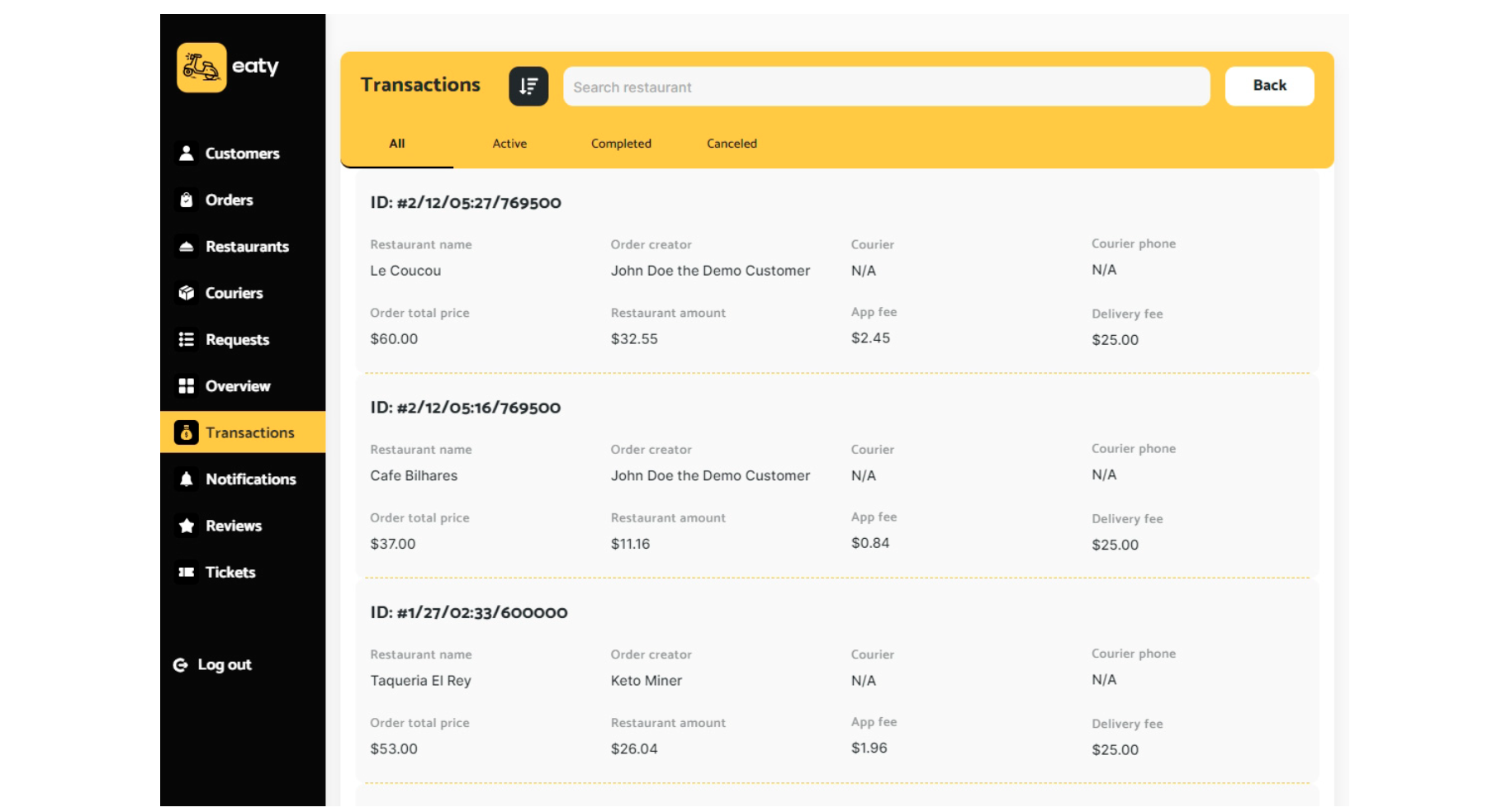1511x812 pixels.
Task: Click the Tickets icon in sidebar
Action: pyautogui.click(x=187, y=573)
